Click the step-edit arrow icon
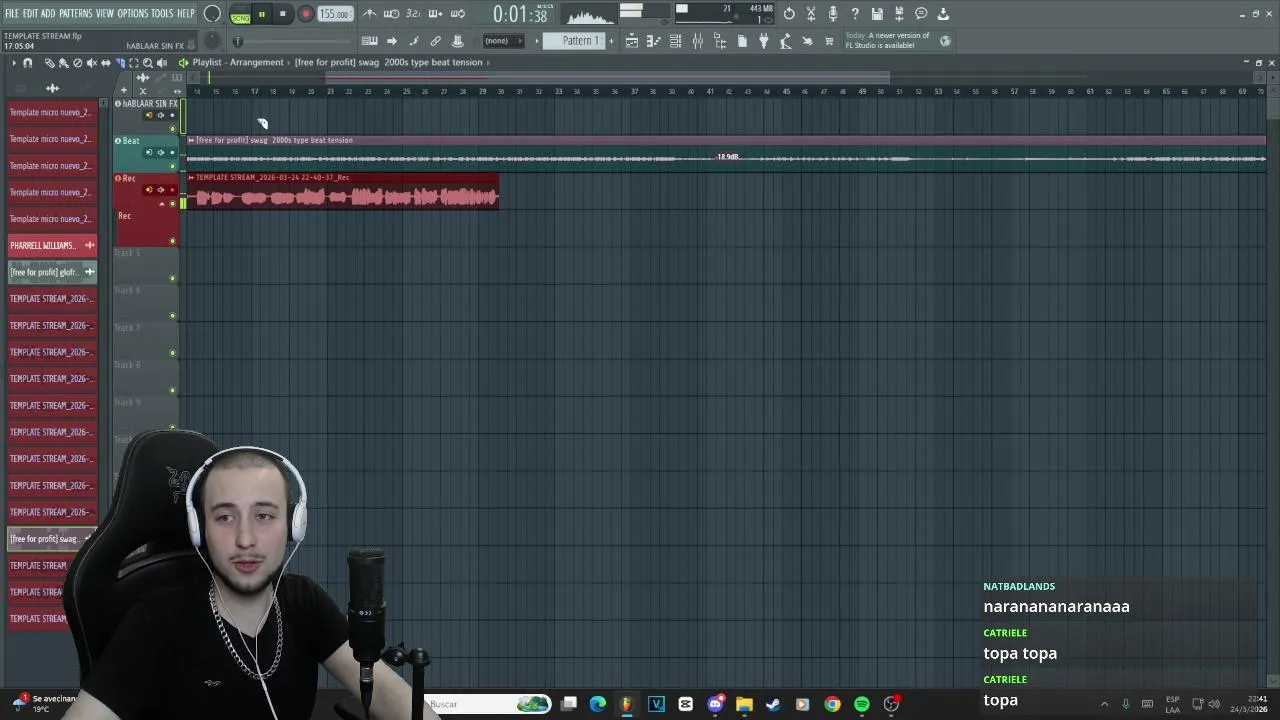Screen dimensions: 1280x720 [x=392, y=41]
